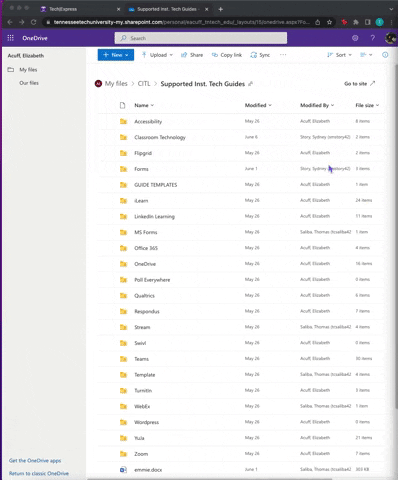This screenshot has width=398, height=480.
Task: Click the Stream folder icon
Action: pos(123,327)
